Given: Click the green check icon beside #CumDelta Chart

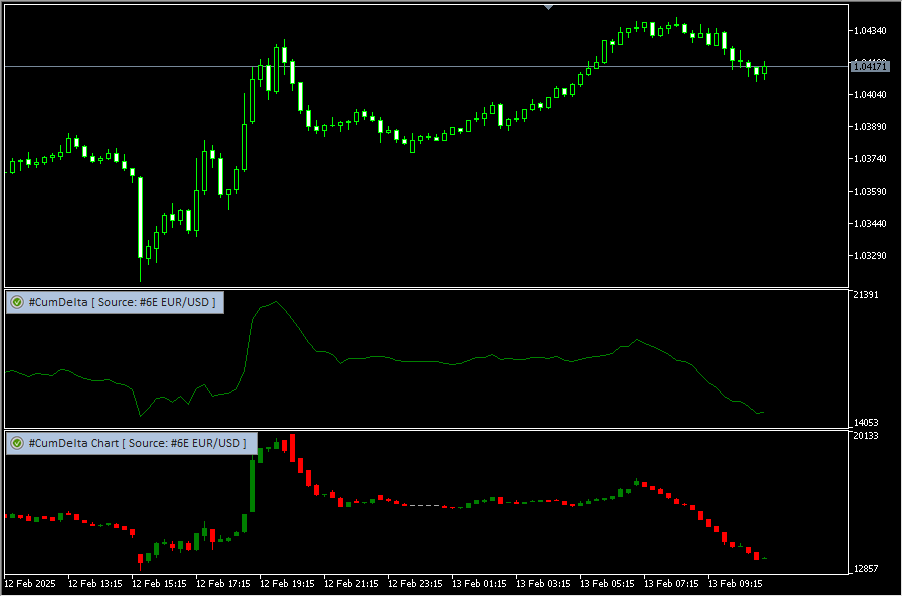Looking at the screenshot, I should click(x=17, y=443).
